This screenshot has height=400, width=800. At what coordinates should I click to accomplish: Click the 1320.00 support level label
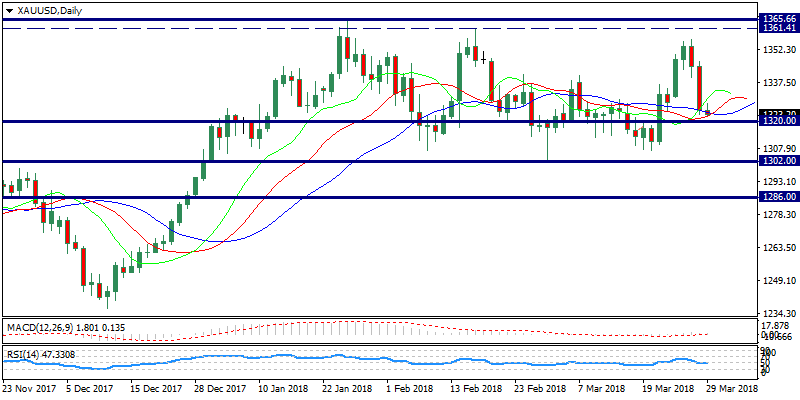click(x=778, y=121)
